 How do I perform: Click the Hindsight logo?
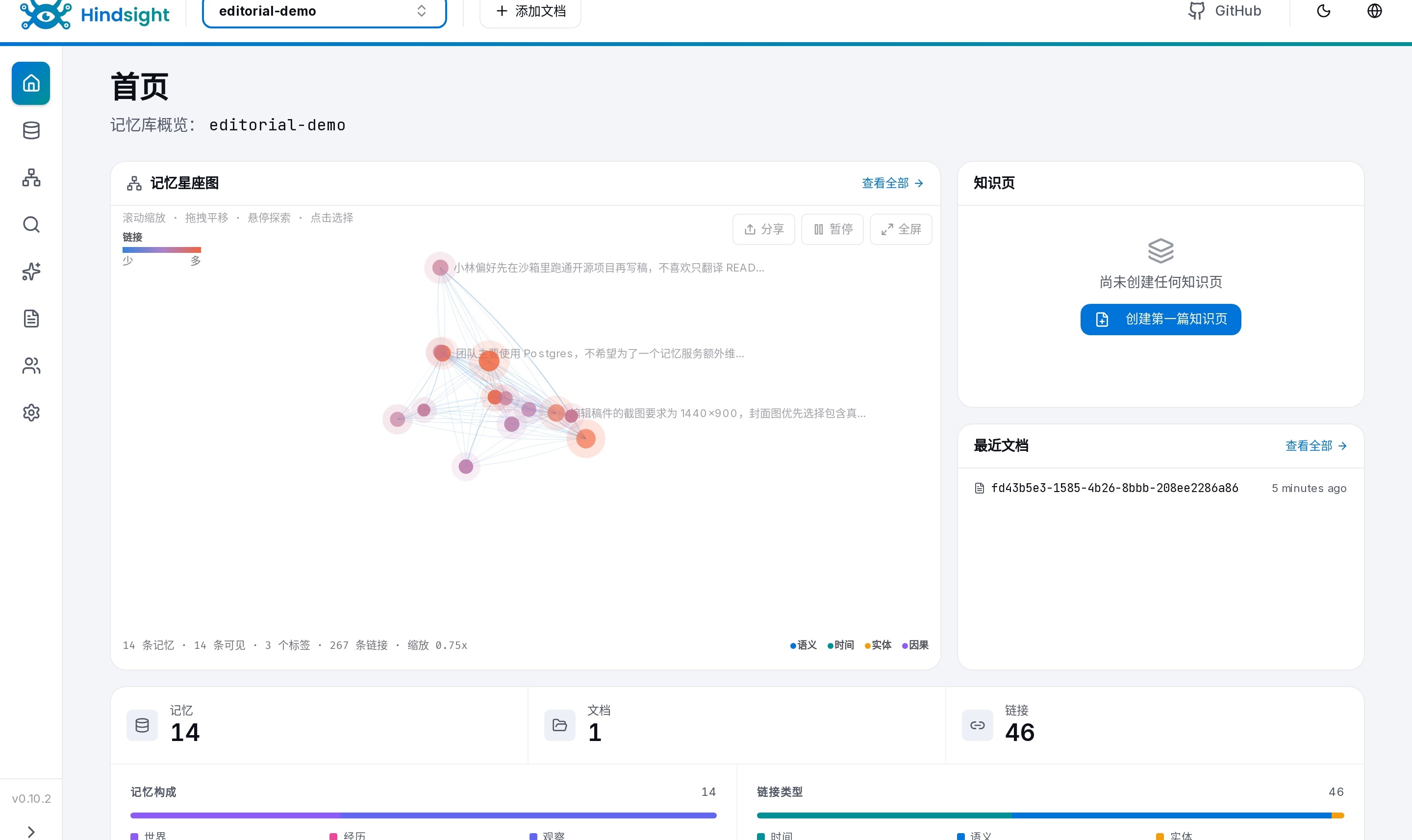pyautogui.click(x=95, y=14)
